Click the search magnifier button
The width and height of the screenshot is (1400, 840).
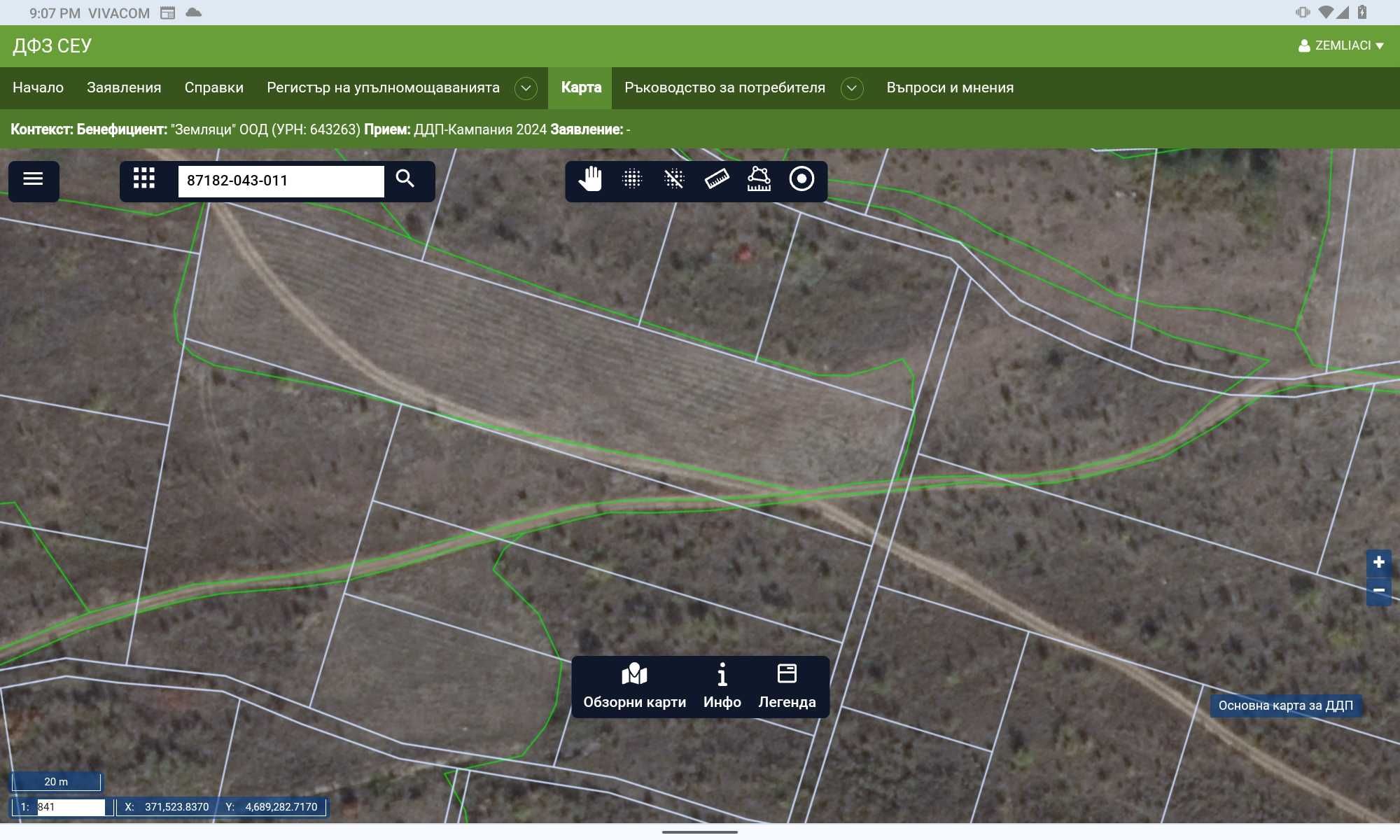click(x=405, y=179)
